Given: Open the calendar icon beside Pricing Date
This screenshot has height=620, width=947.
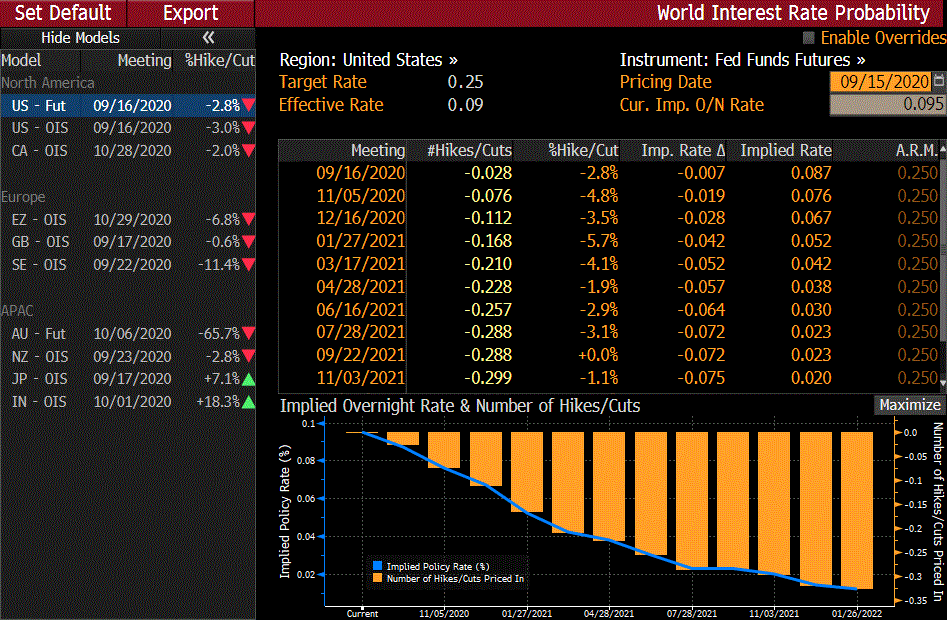Looking at the screenshot, I should coord(938,82).
